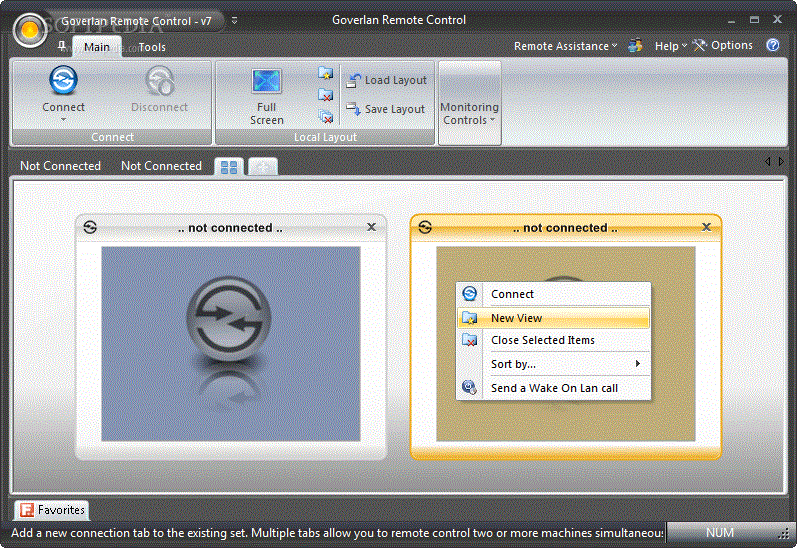Choose Connect from the context menu
Image resolution: width=797 pixels, height=548 pixels.
pyautogui.click(x=554, y=294)
